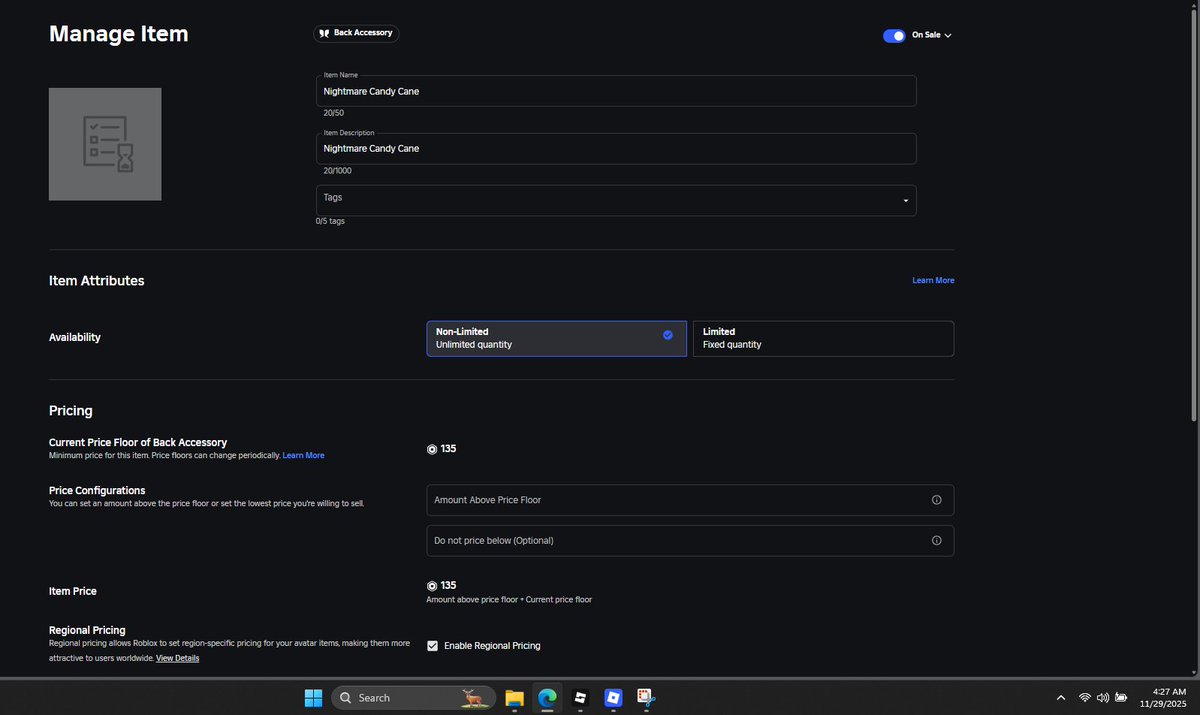Open Roblox Studio from the taskbar
The height and width of the screenshot is (715, 1200).
click(x=580, y=697)
